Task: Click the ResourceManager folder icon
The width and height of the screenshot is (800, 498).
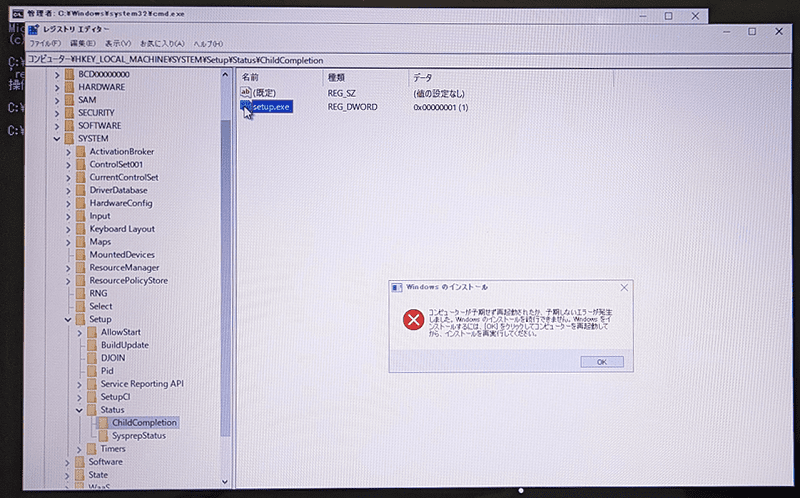Action: (81, 268)
